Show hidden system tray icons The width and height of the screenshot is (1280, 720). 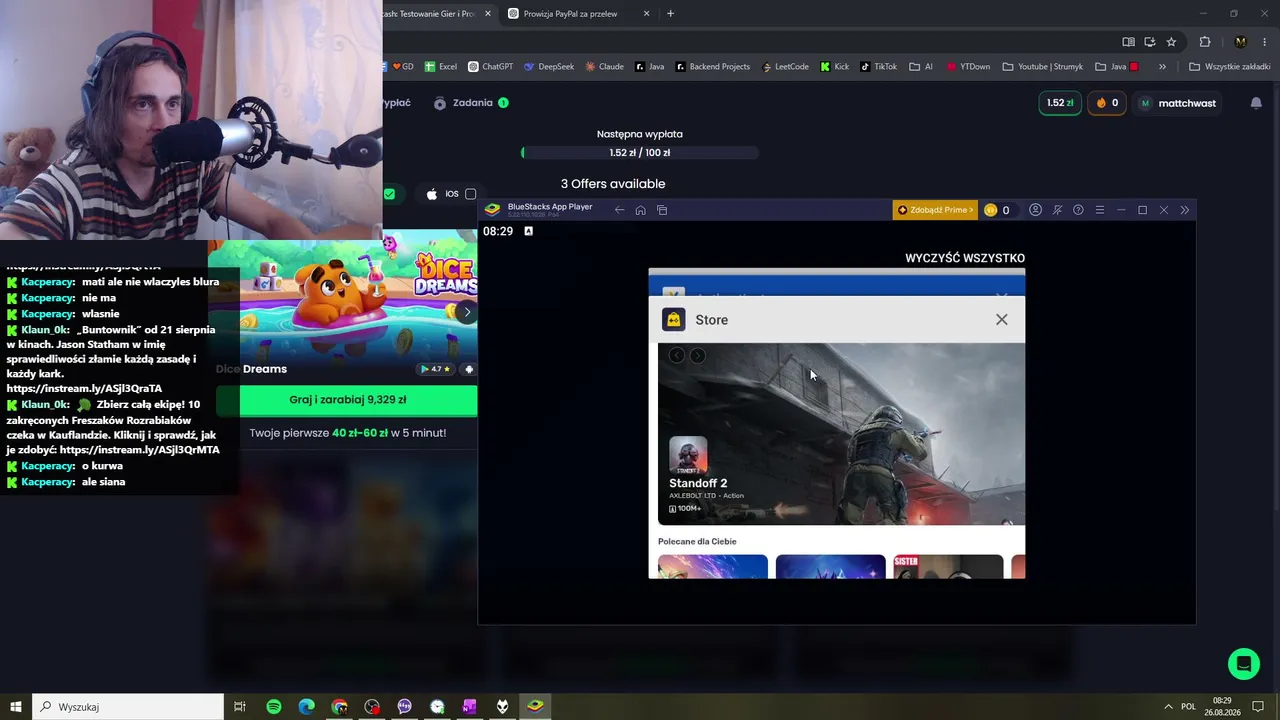(1167, 707)
